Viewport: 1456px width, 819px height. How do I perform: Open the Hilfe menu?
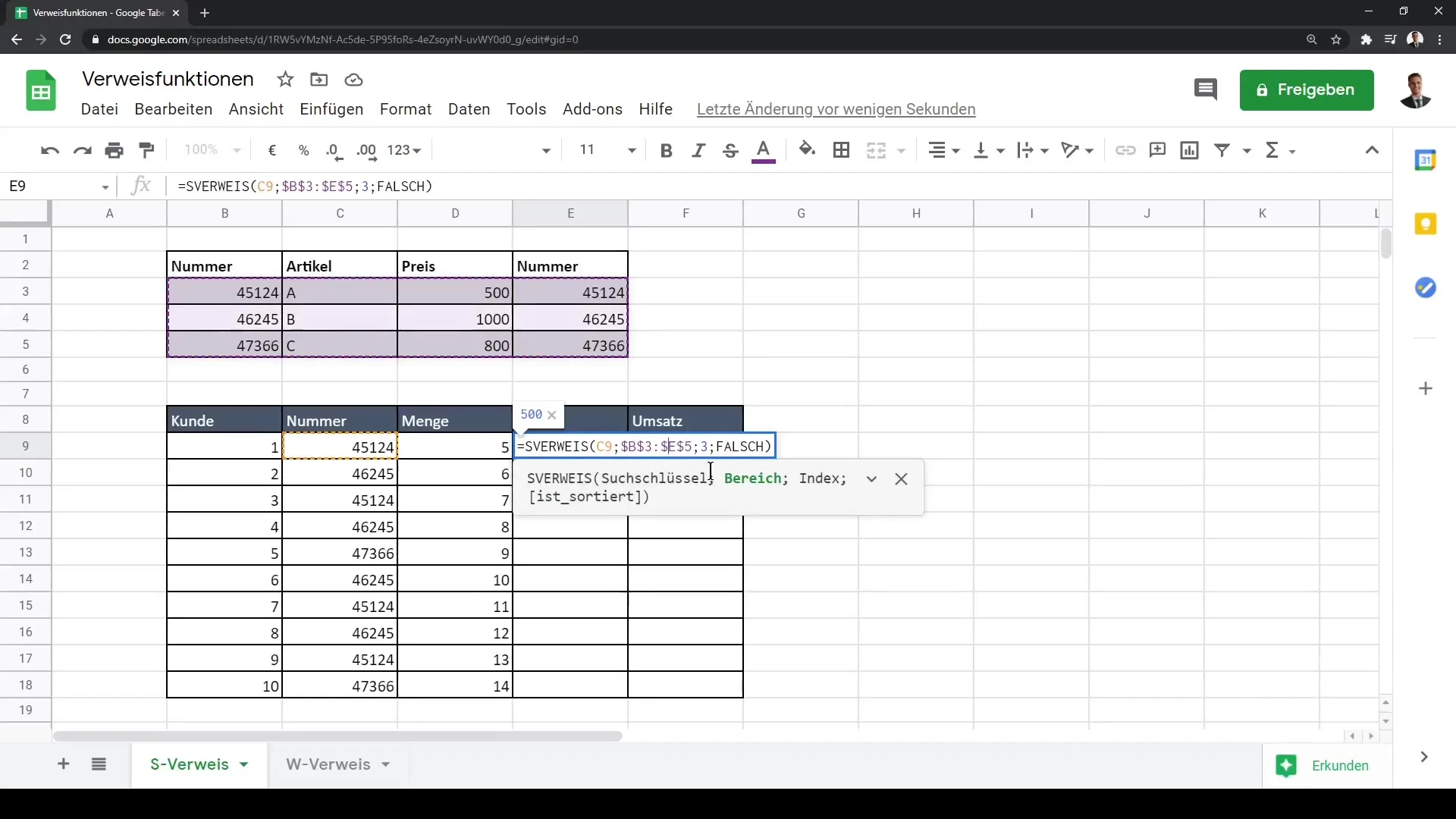coord(655,109)
